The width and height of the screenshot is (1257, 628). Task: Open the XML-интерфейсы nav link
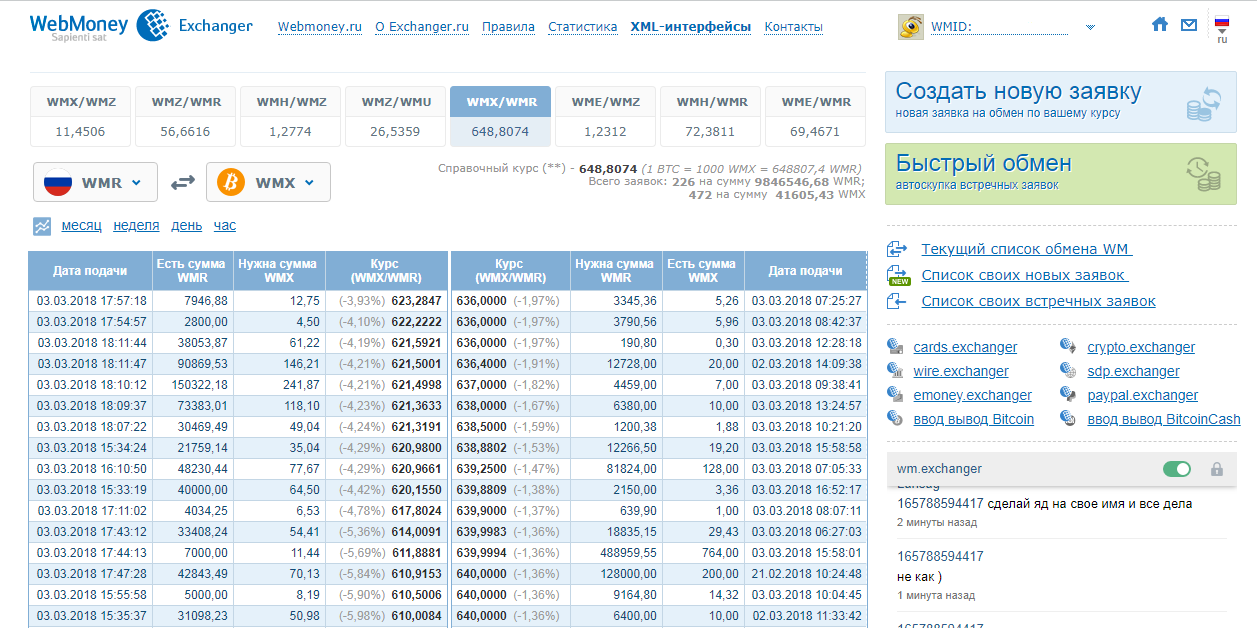point(691,27)
